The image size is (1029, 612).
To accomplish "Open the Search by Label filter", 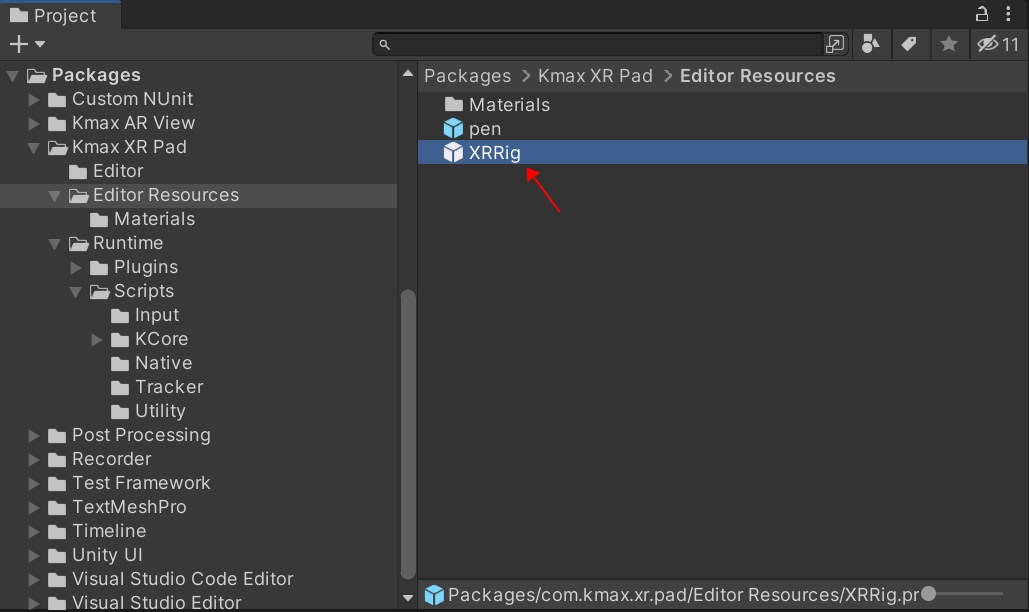I will [x=909, y=44].
